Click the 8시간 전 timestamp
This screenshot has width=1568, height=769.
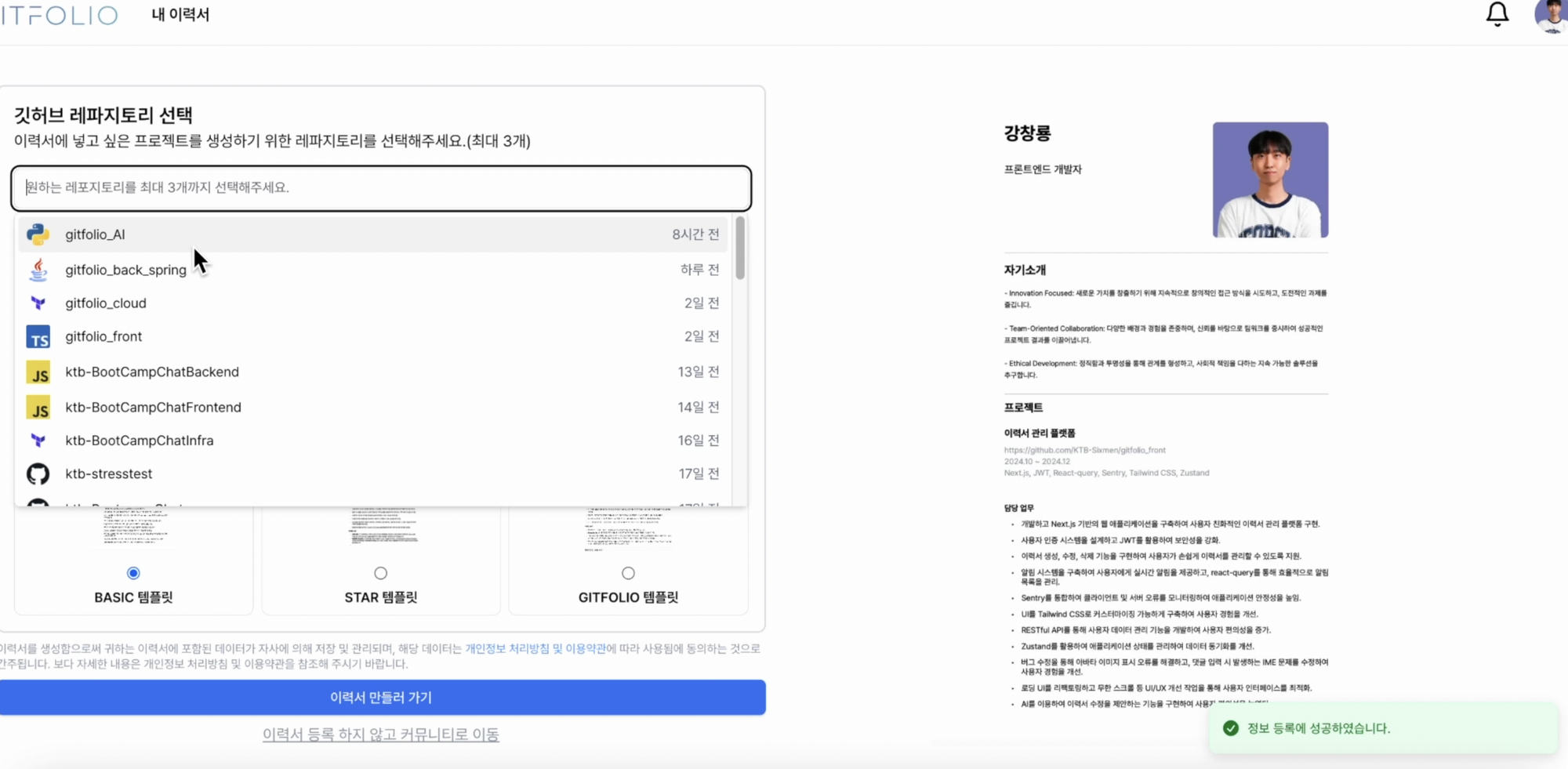point(695,234)
